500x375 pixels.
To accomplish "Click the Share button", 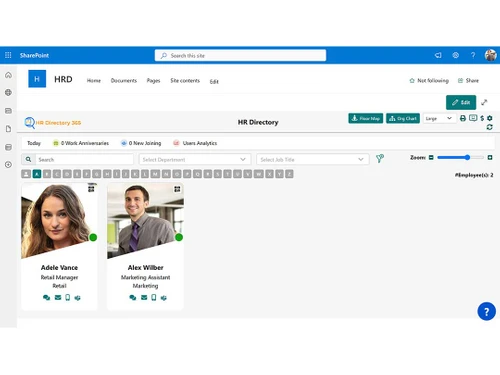I will pos(468,80).
